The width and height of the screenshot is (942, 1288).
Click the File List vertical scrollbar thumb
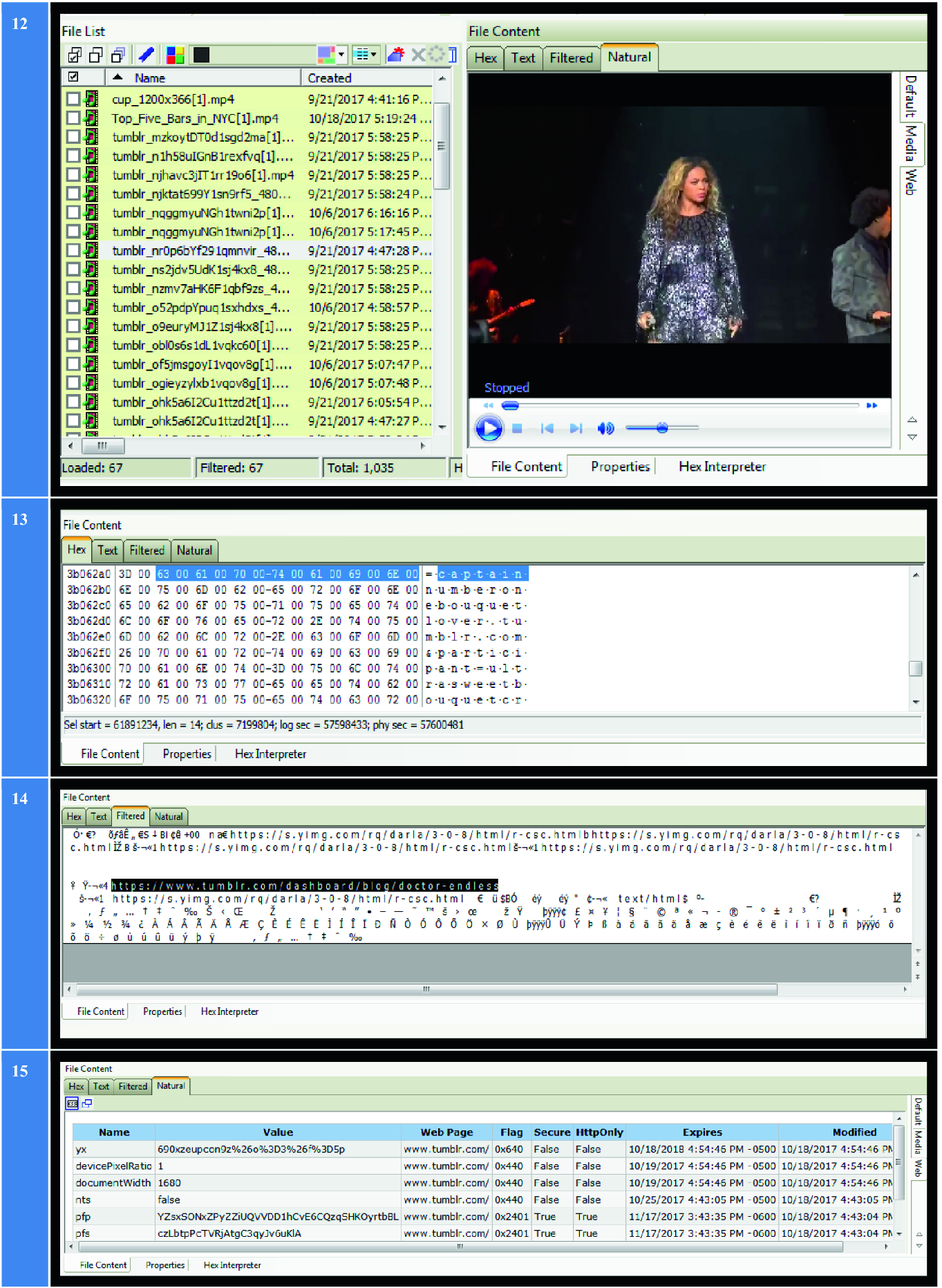pos(442,145)
